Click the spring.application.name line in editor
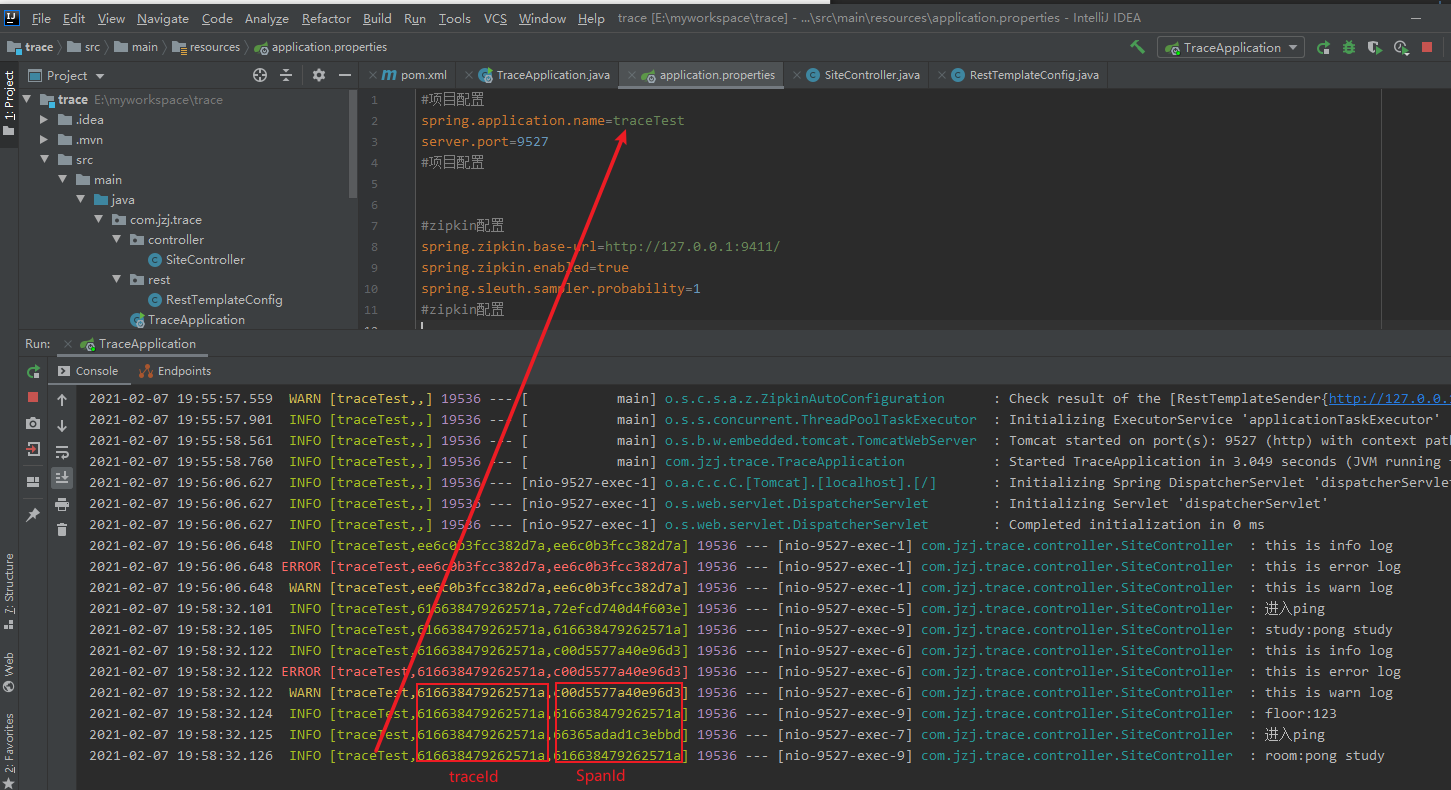Screen dimensions: 1451x790 553,120
